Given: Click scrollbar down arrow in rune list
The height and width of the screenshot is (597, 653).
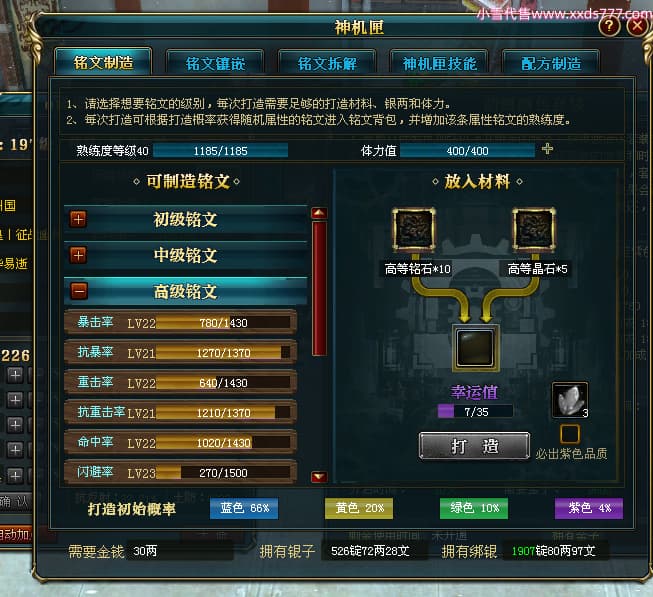Looking at the screenshot, I should [319, 476].
